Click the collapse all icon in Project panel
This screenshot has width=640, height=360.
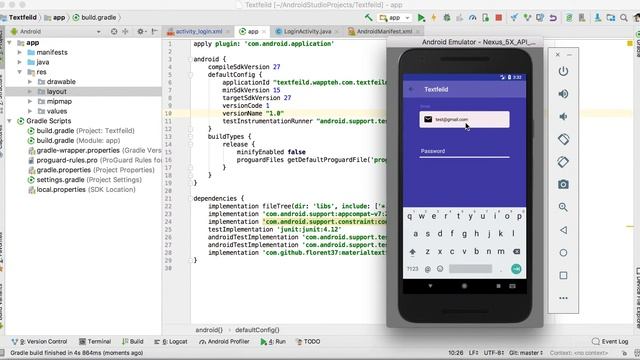(125, 31)
